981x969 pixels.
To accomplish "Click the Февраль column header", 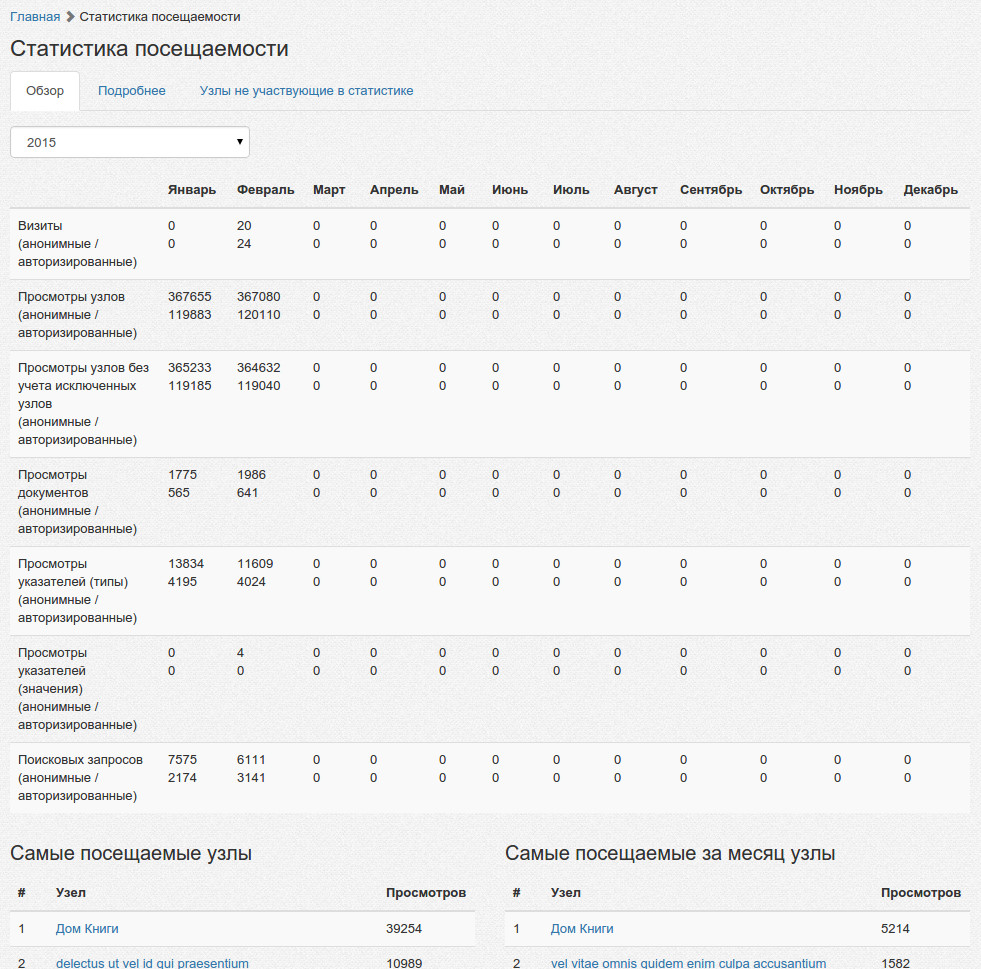I will click(x=265, y=190).
